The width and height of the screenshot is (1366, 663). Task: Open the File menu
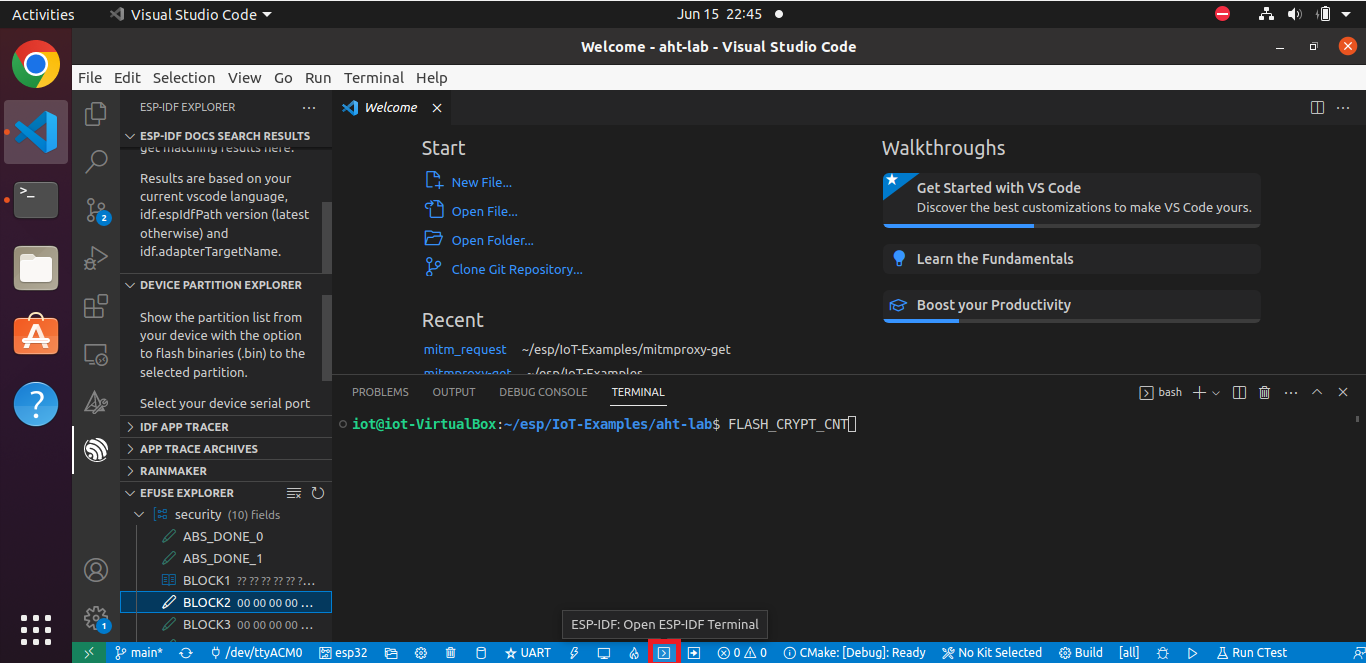coord(90,78)
